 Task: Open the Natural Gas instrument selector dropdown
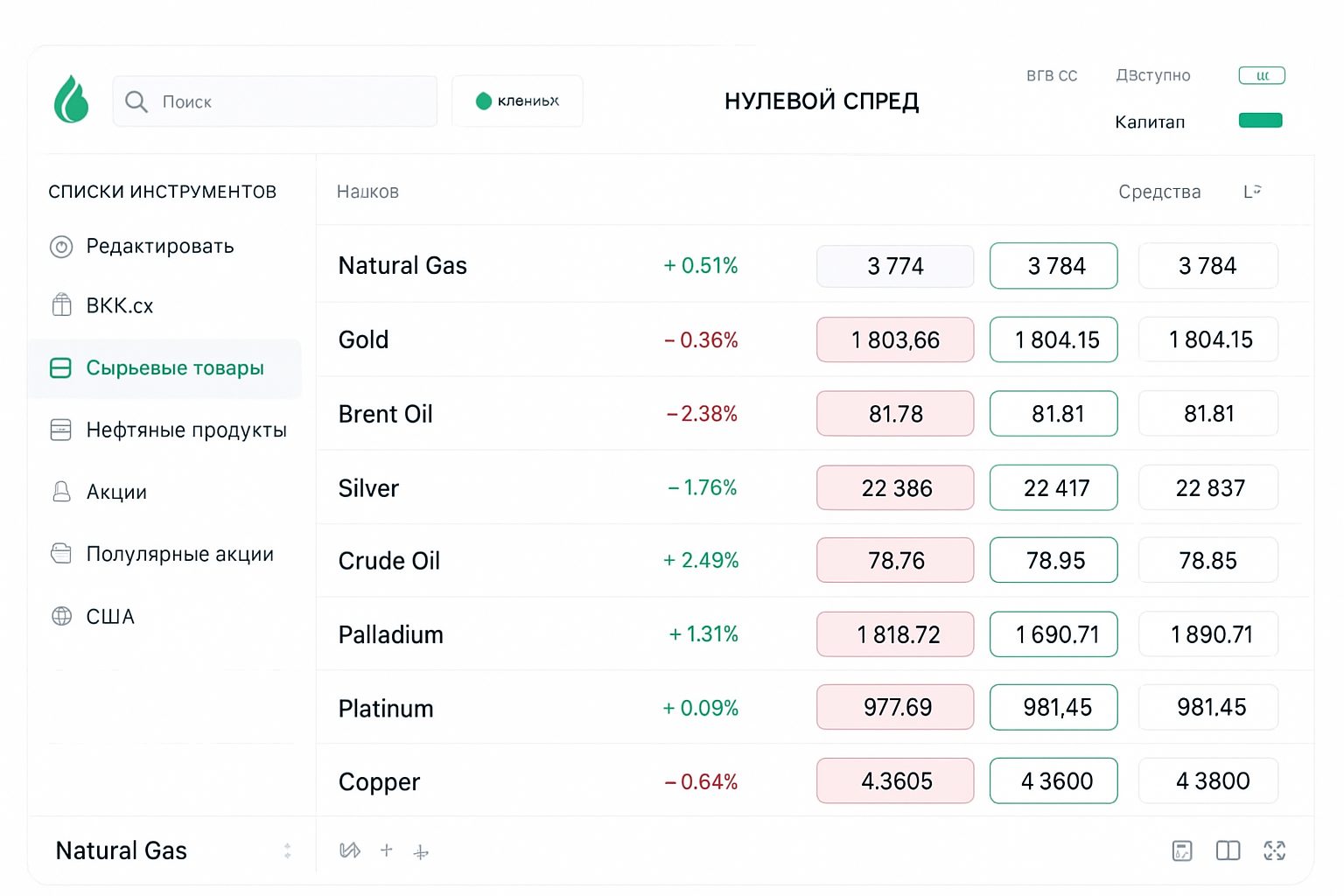click(287, 850)
